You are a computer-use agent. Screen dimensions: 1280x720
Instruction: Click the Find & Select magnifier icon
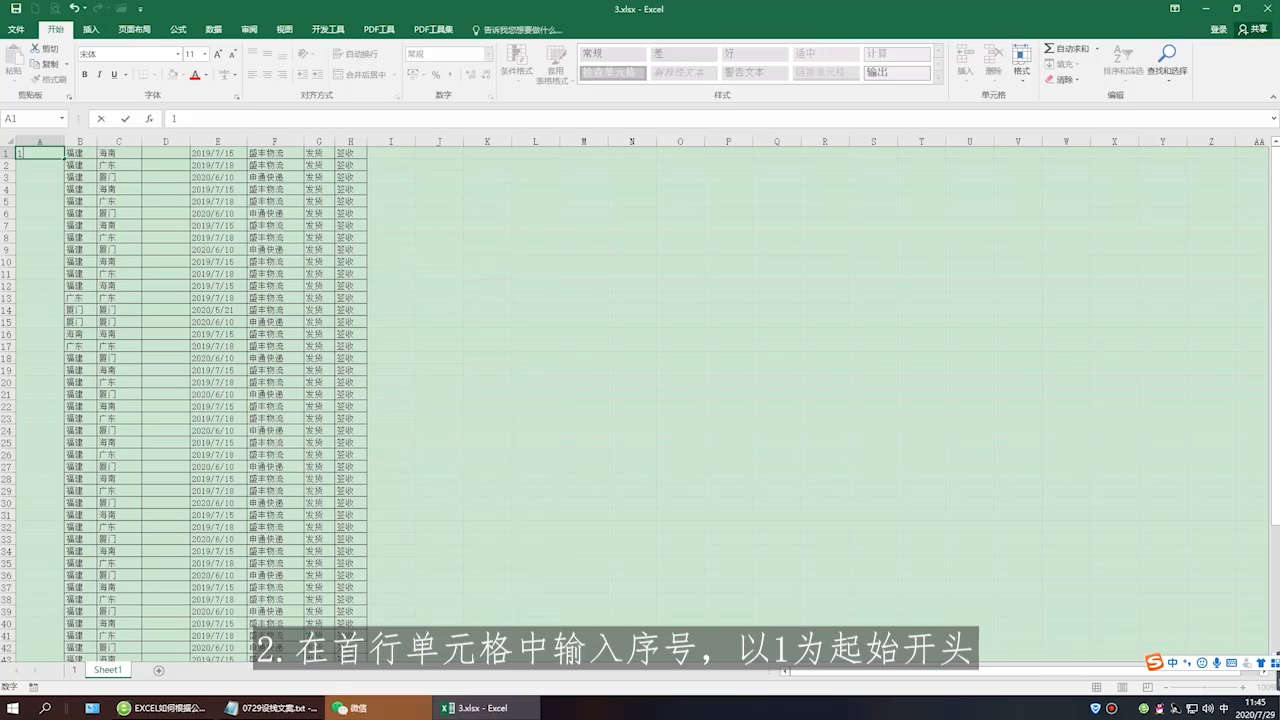click(1166, 54)
